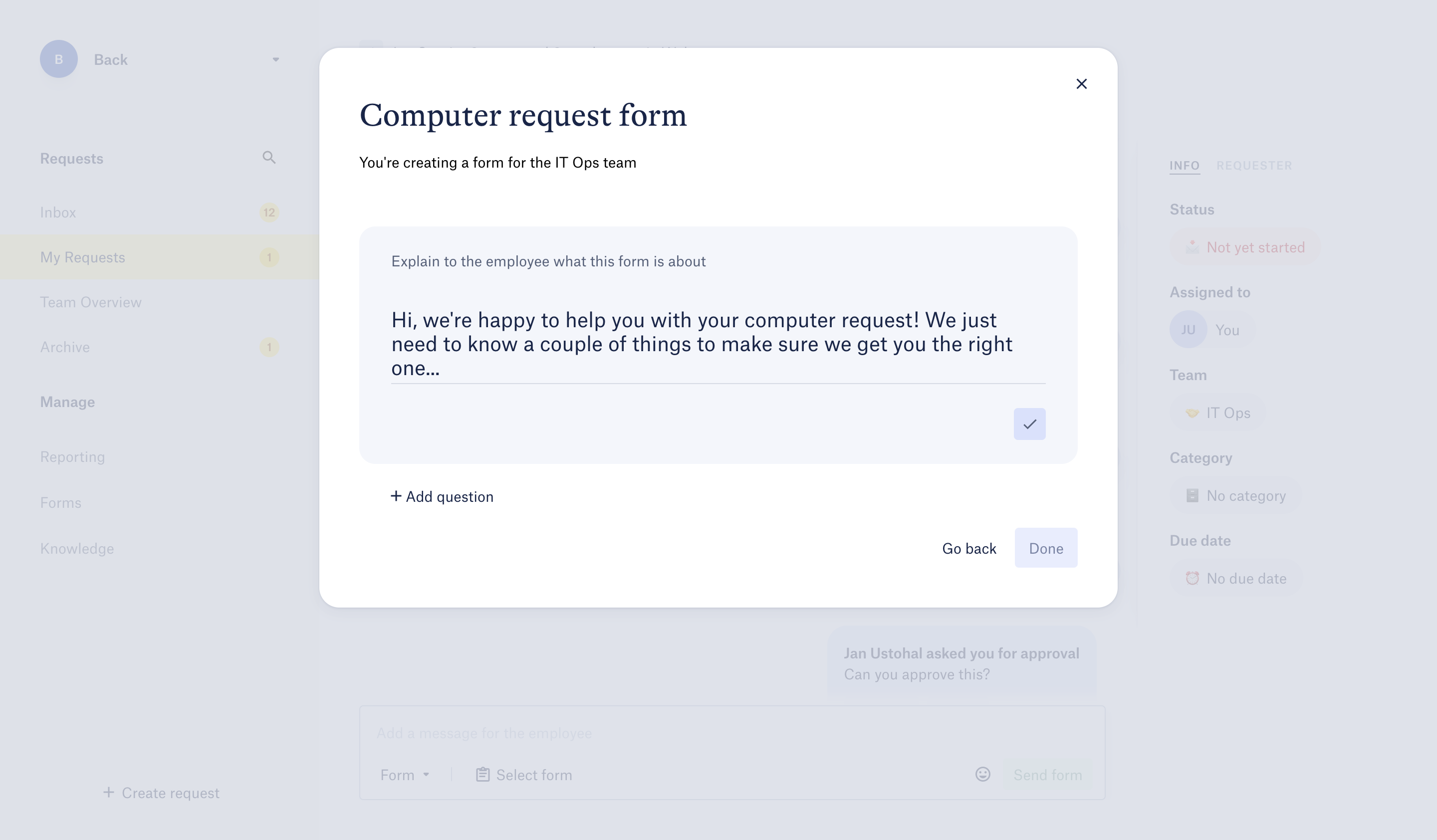Open the Form message type dropdown
Screen dimensions: 1437x840
[x=405, y=775]
